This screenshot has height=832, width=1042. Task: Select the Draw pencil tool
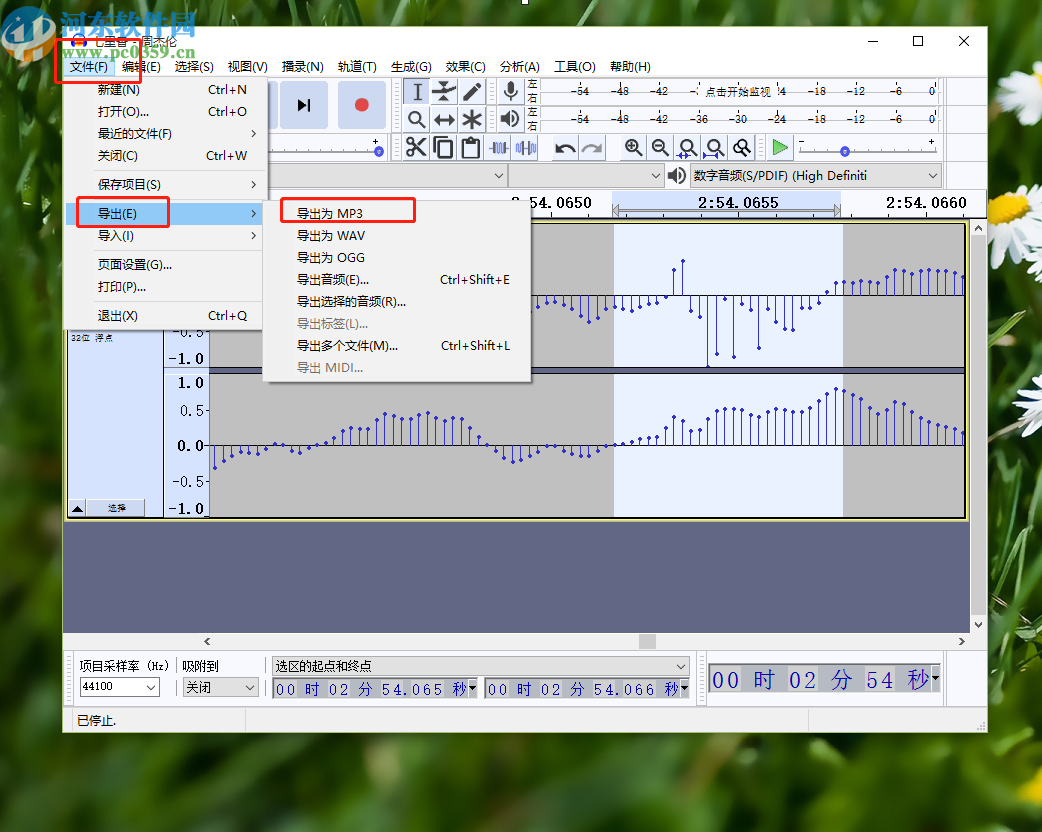[x=472, y=92]
